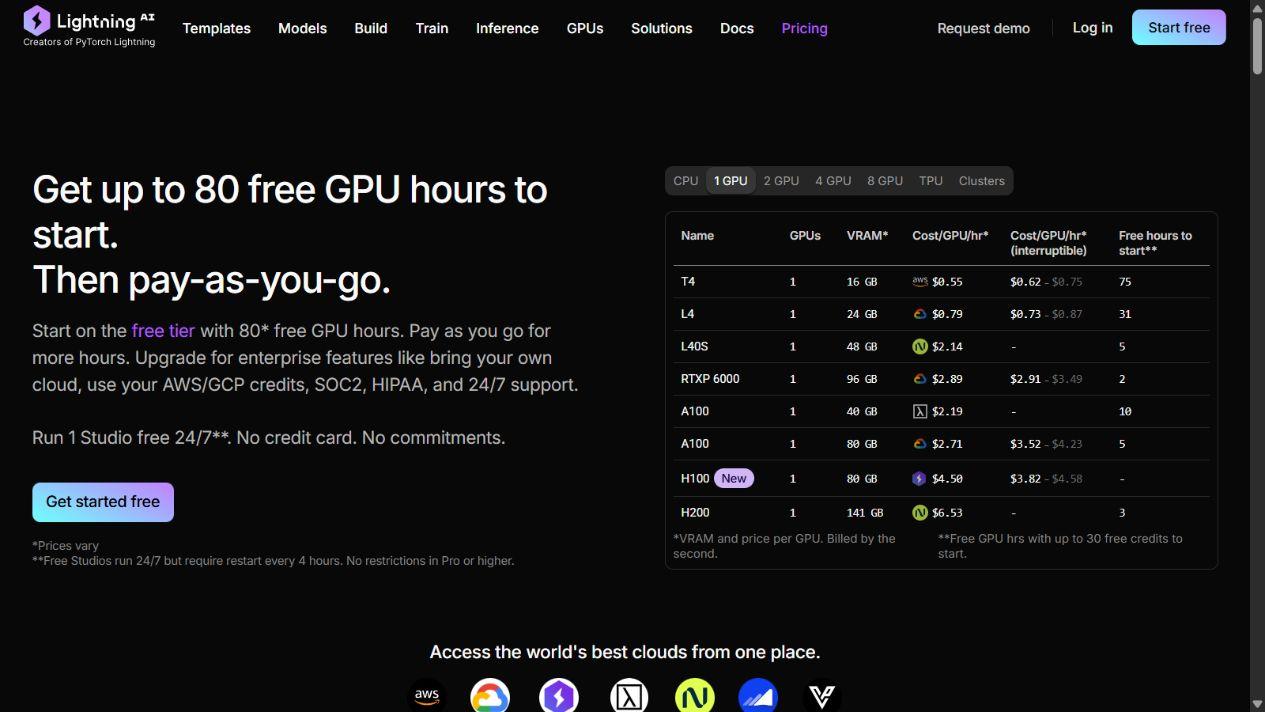Click Request demo link
This screenshot has width=1265, height=712.
point(983,28)
